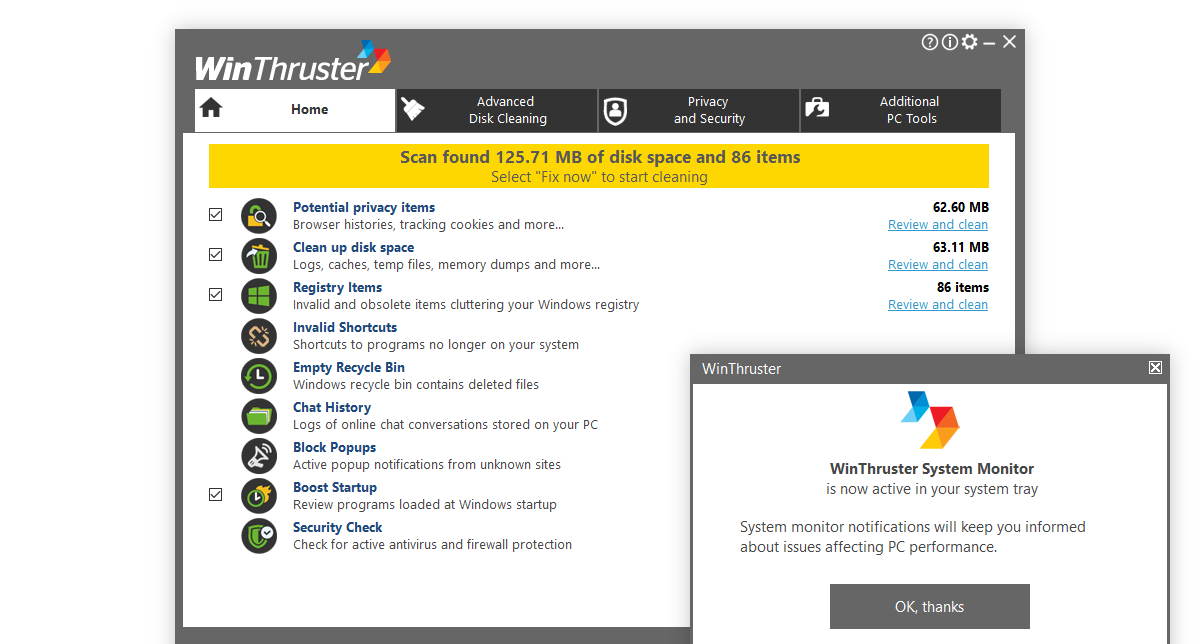Open the Invalid Shortcuts item title

345,328
